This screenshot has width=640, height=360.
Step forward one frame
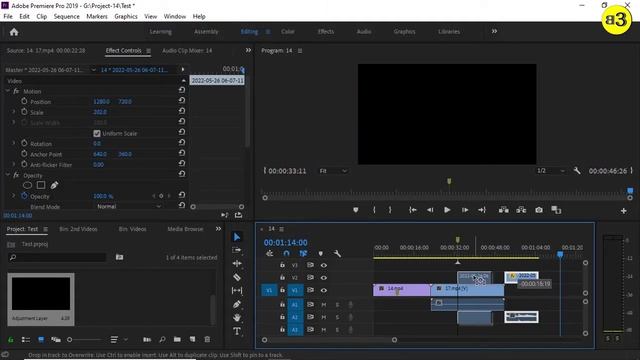[x=464, y=210]
